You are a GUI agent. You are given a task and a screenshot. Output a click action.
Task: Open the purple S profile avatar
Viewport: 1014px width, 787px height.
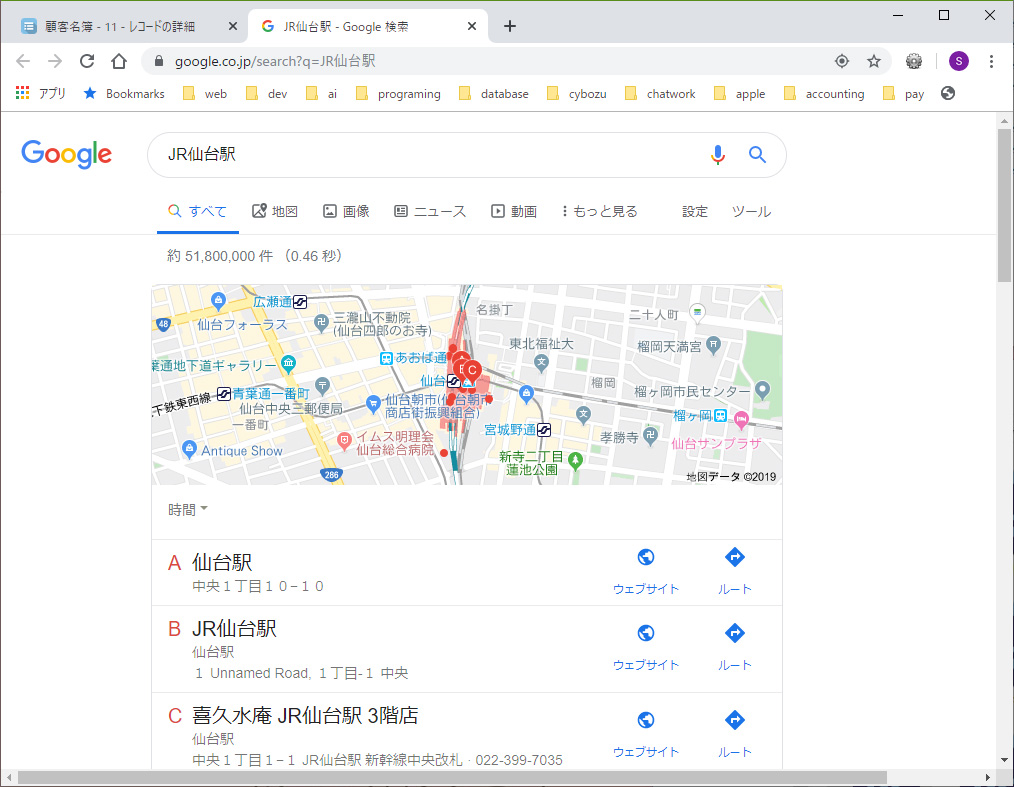point(958,61)
